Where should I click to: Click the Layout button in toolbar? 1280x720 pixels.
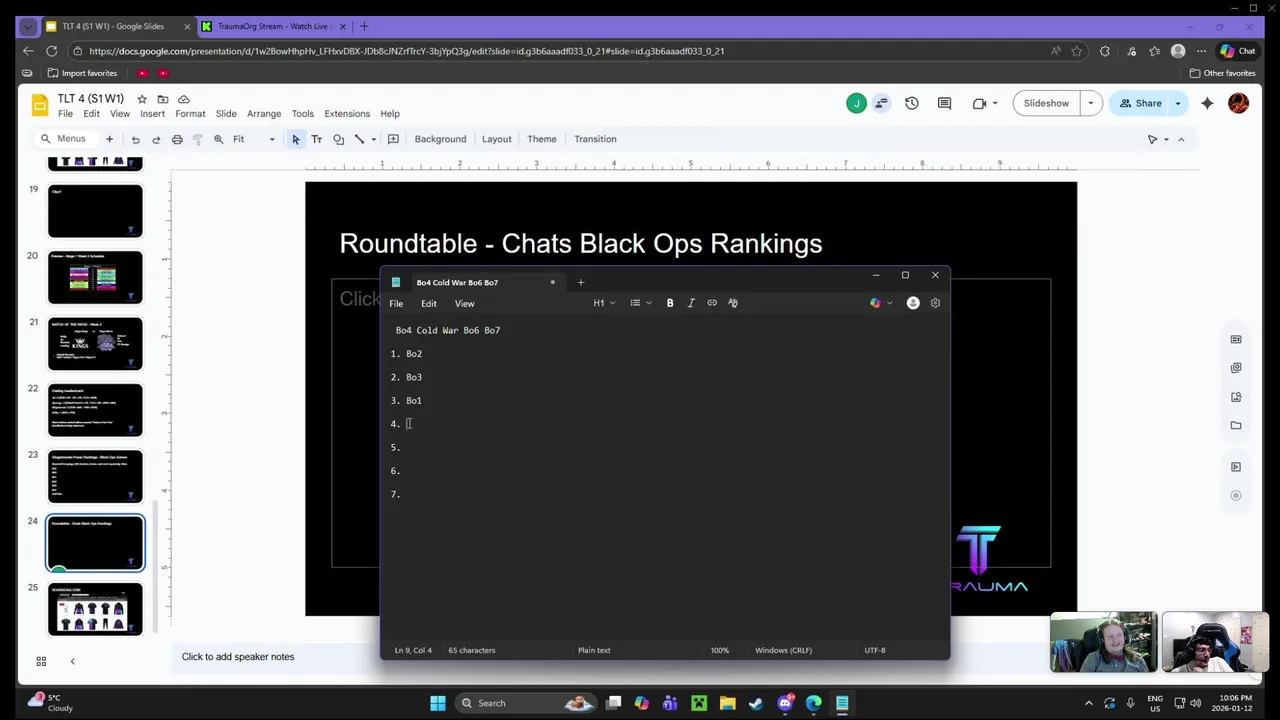tap(496, 139)
